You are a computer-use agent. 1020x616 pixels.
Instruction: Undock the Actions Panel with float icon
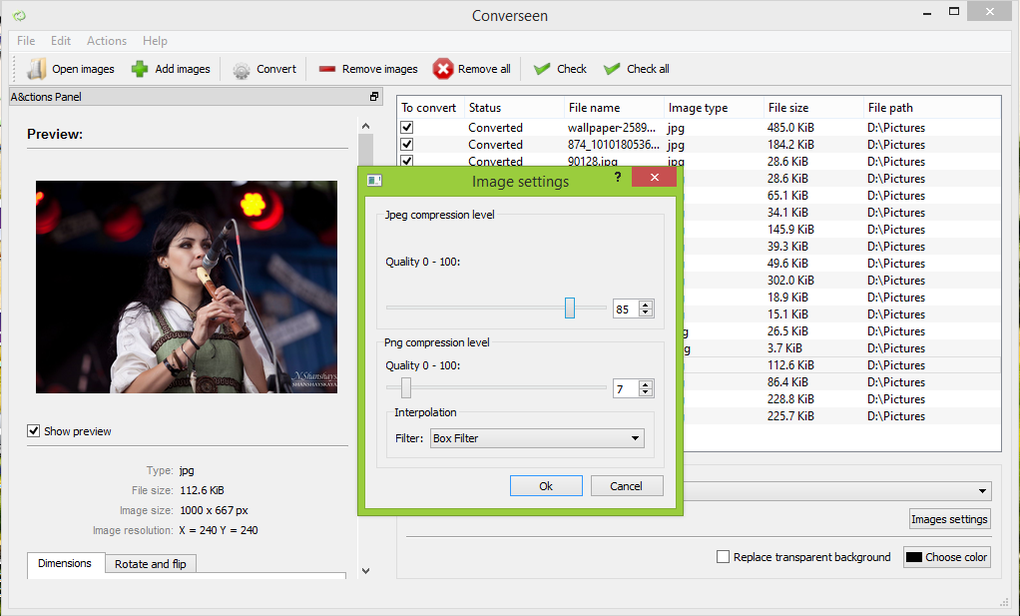pos(374,97)
